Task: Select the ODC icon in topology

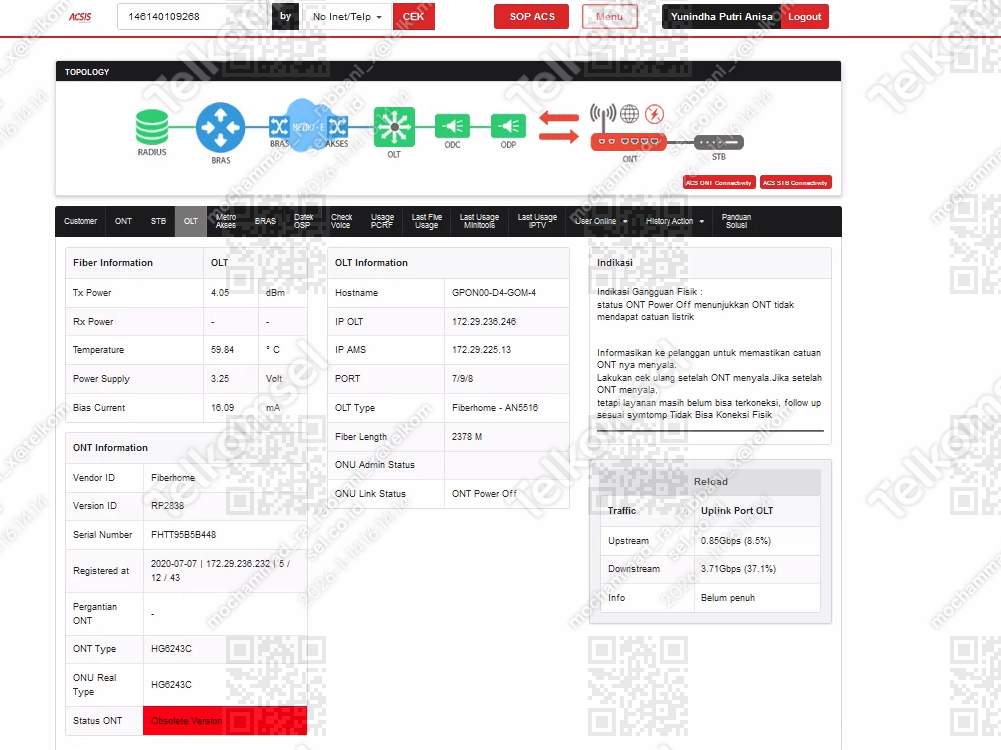Action: point(452,126)
